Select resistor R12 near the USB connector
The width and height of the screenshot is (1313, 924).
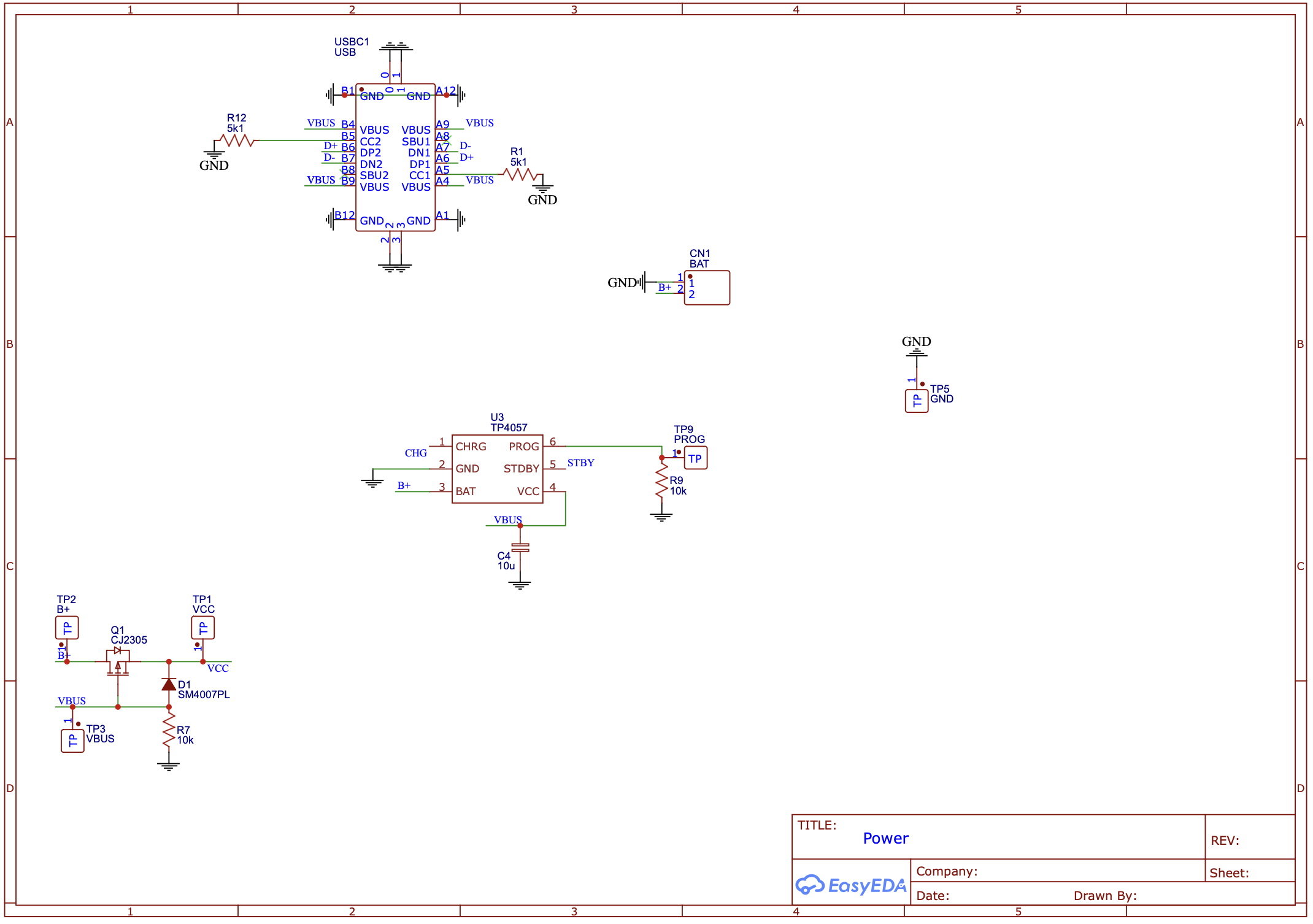[236, 140]
